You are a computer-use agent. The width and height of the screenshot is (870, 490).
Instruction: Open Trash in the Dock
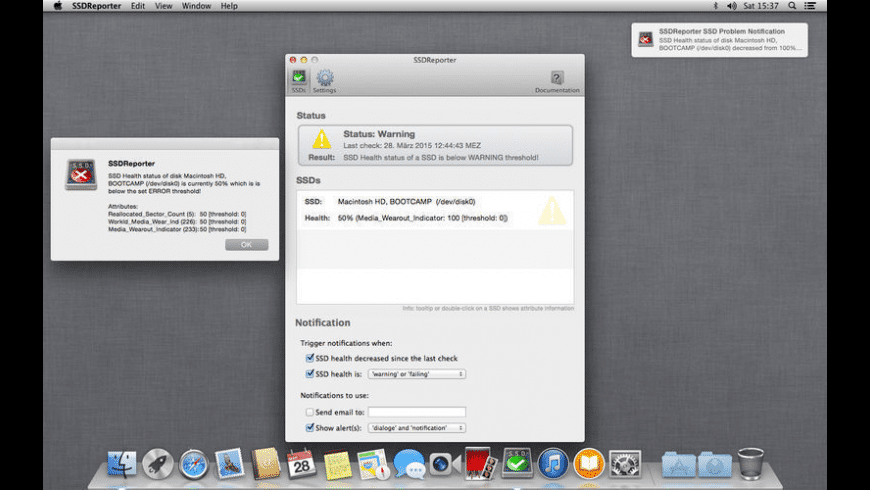pyautogui.click(x=751, y=463)
